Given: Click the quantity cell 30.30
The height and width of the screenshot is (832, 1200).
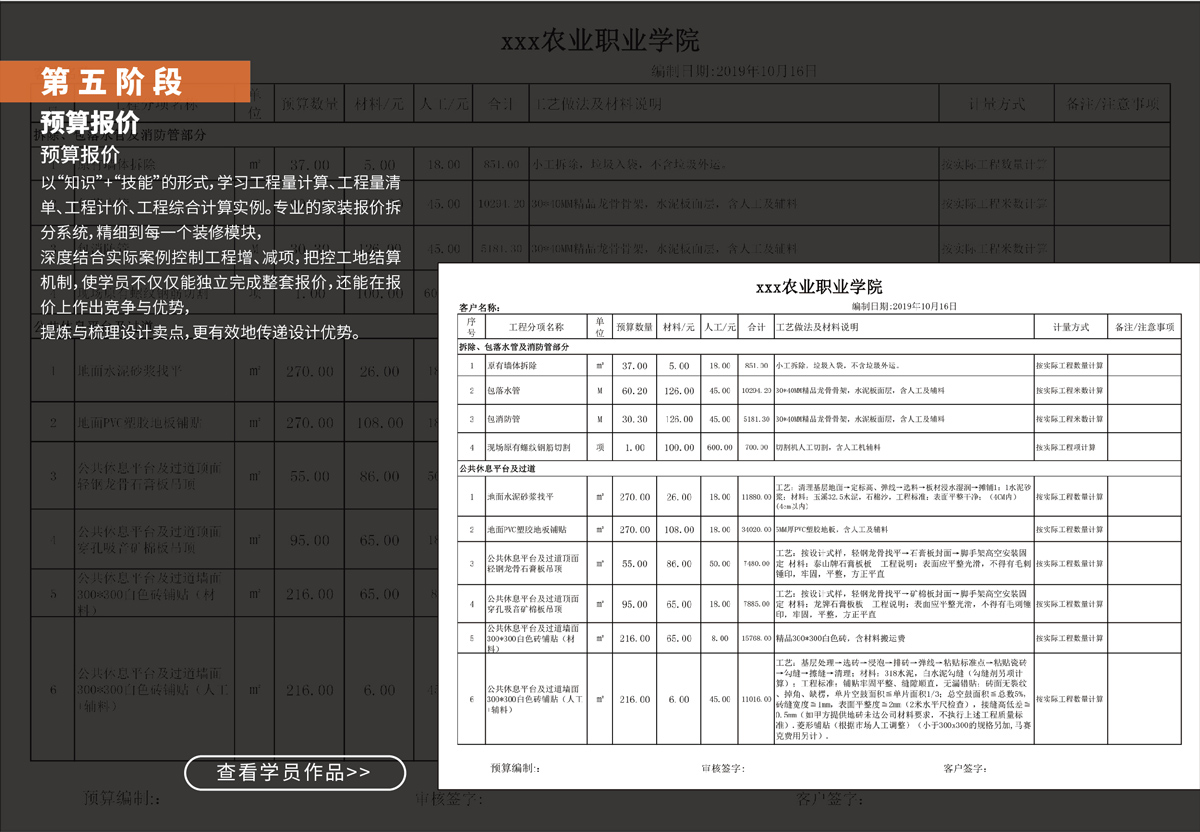Looking at the screenshot, I should [x=634, y=419].
